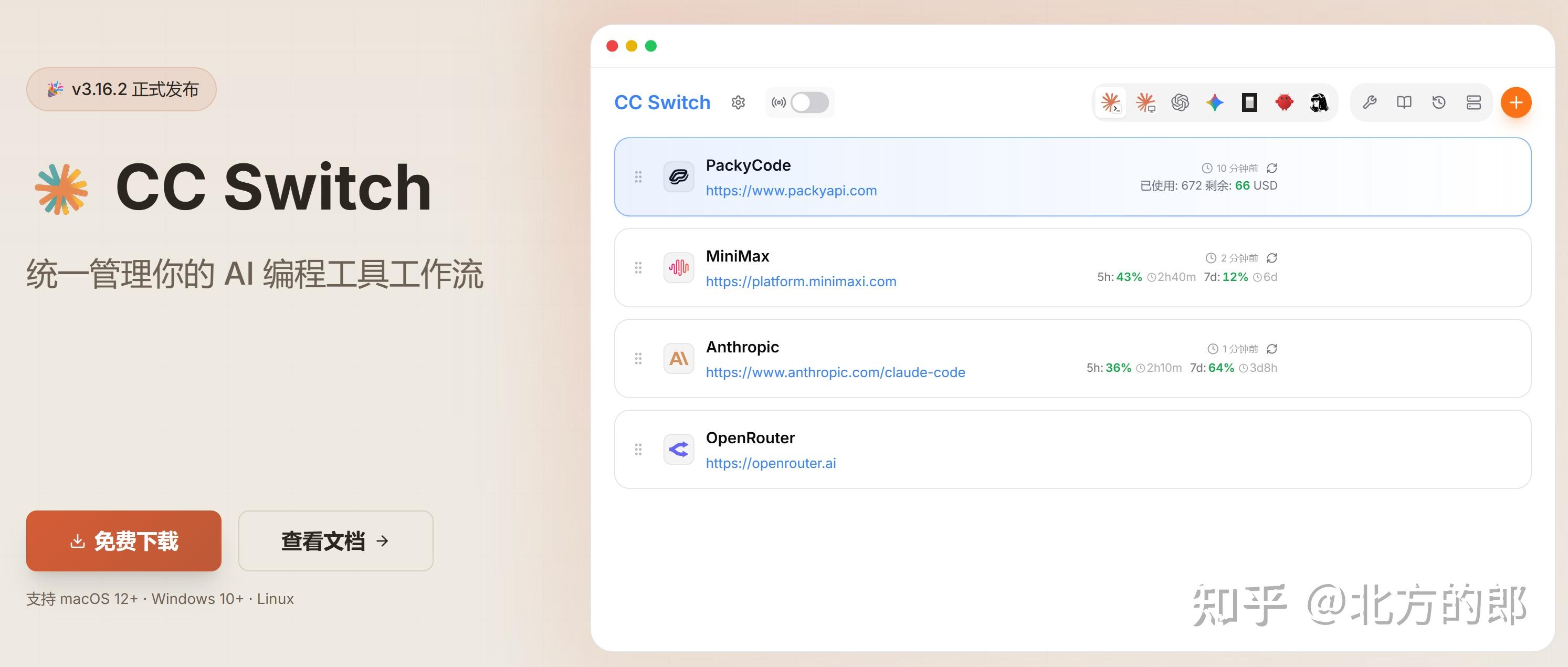Open the 查看文档 docs button
1568x667 pixels.
pyautogui.click(x=335, y=541)
